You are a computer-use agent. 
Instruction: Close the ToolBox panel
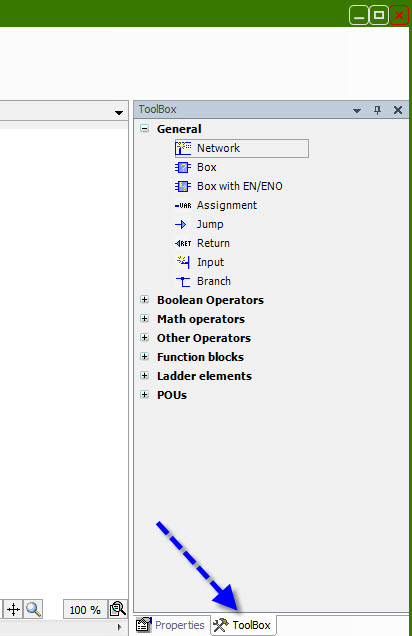(x=398, y=110)
